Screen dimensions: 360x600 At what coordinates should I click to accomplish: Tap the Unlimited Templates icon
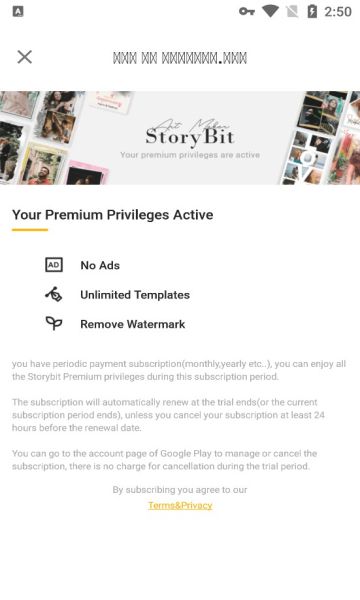pos(54,294)
